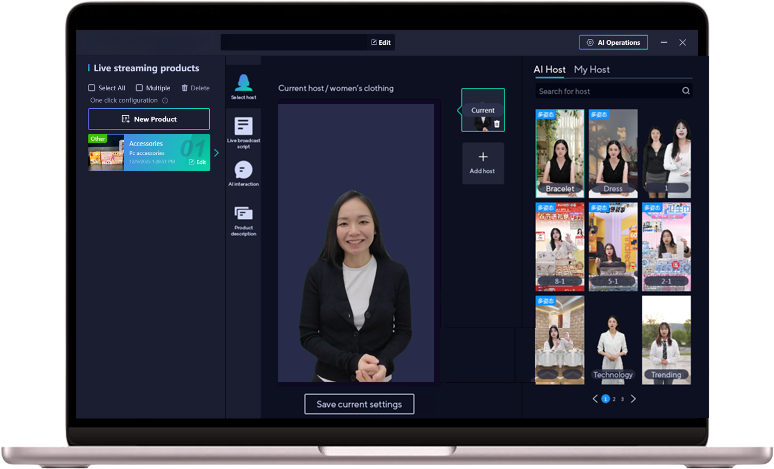Go to previous page of hosts
774x469 pixels.
click(595, 399)
